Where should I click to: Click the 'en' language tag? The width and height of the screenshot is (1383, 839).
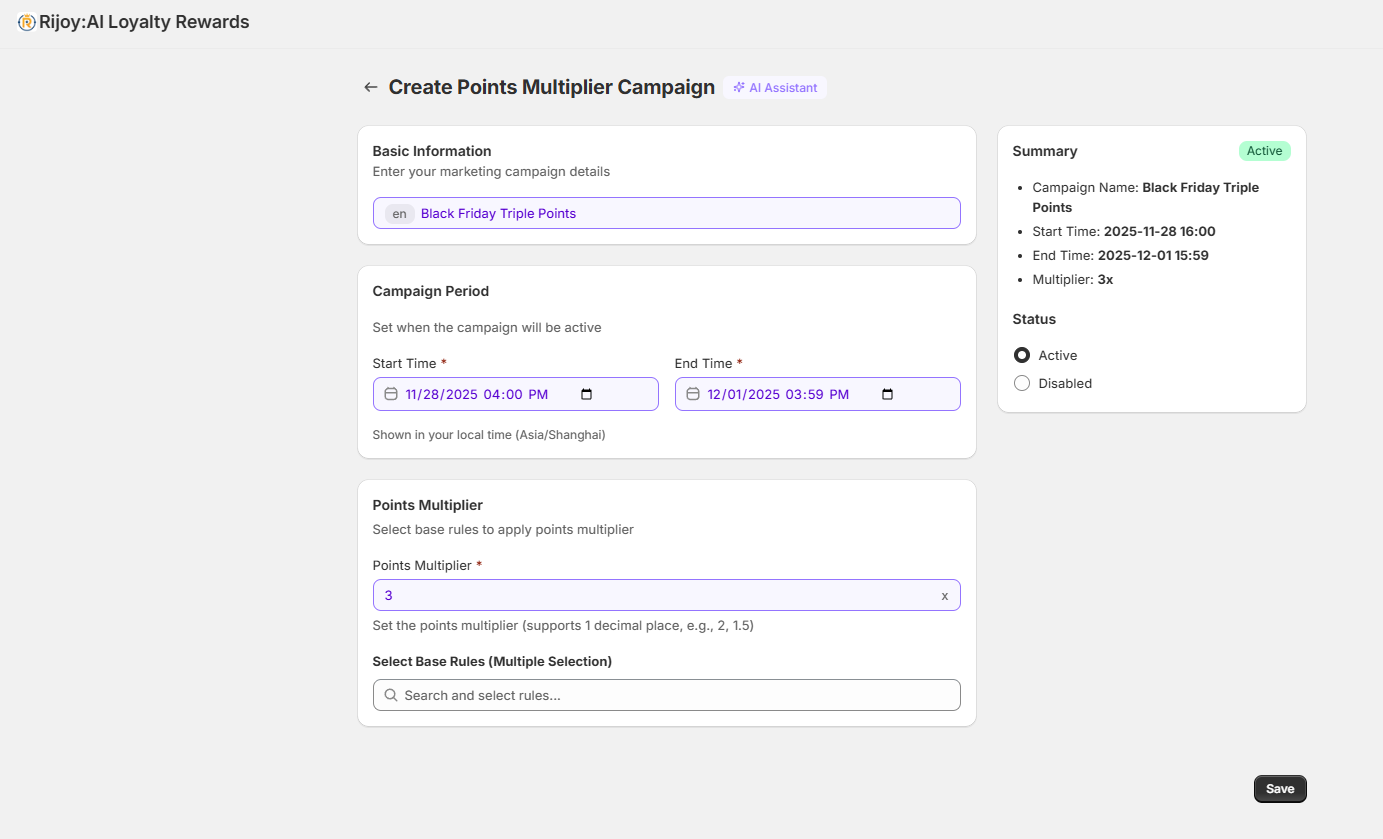(399, 213)
